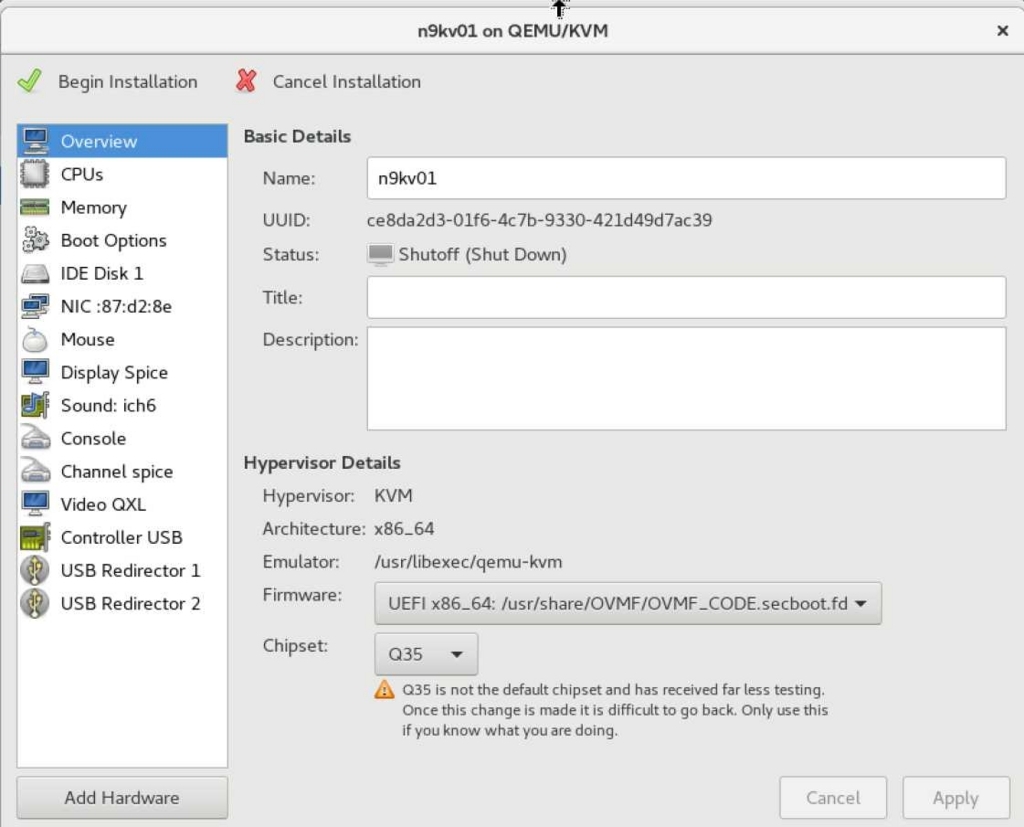Click the Add Hardware button
Viewport: 1024px width, 827px height.
(x=122, y=798)
